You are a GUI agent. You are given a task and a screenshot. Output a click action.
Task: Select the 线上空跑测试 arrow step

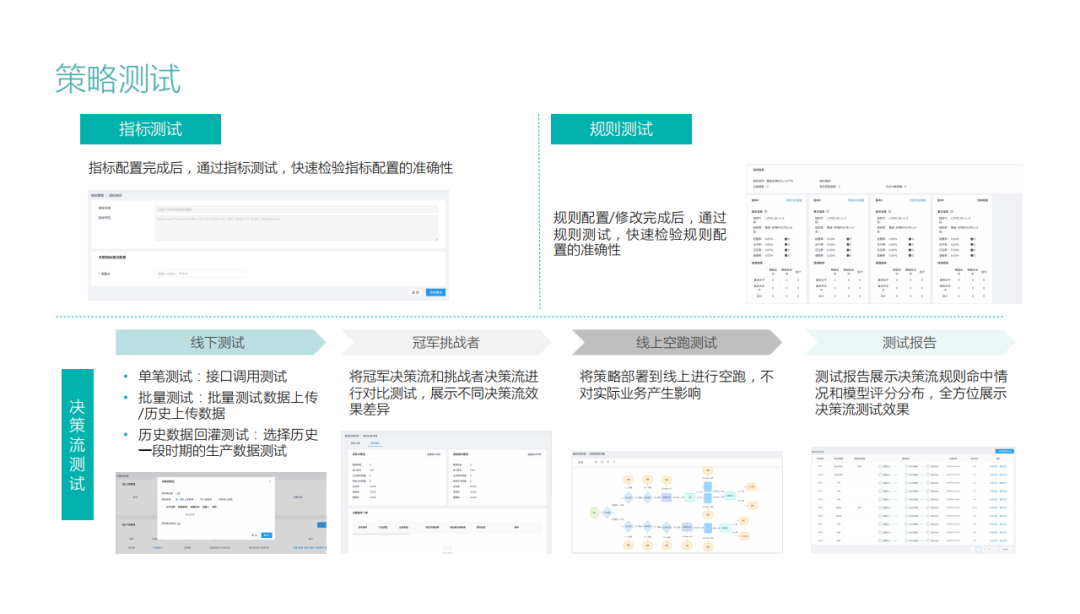676,342
